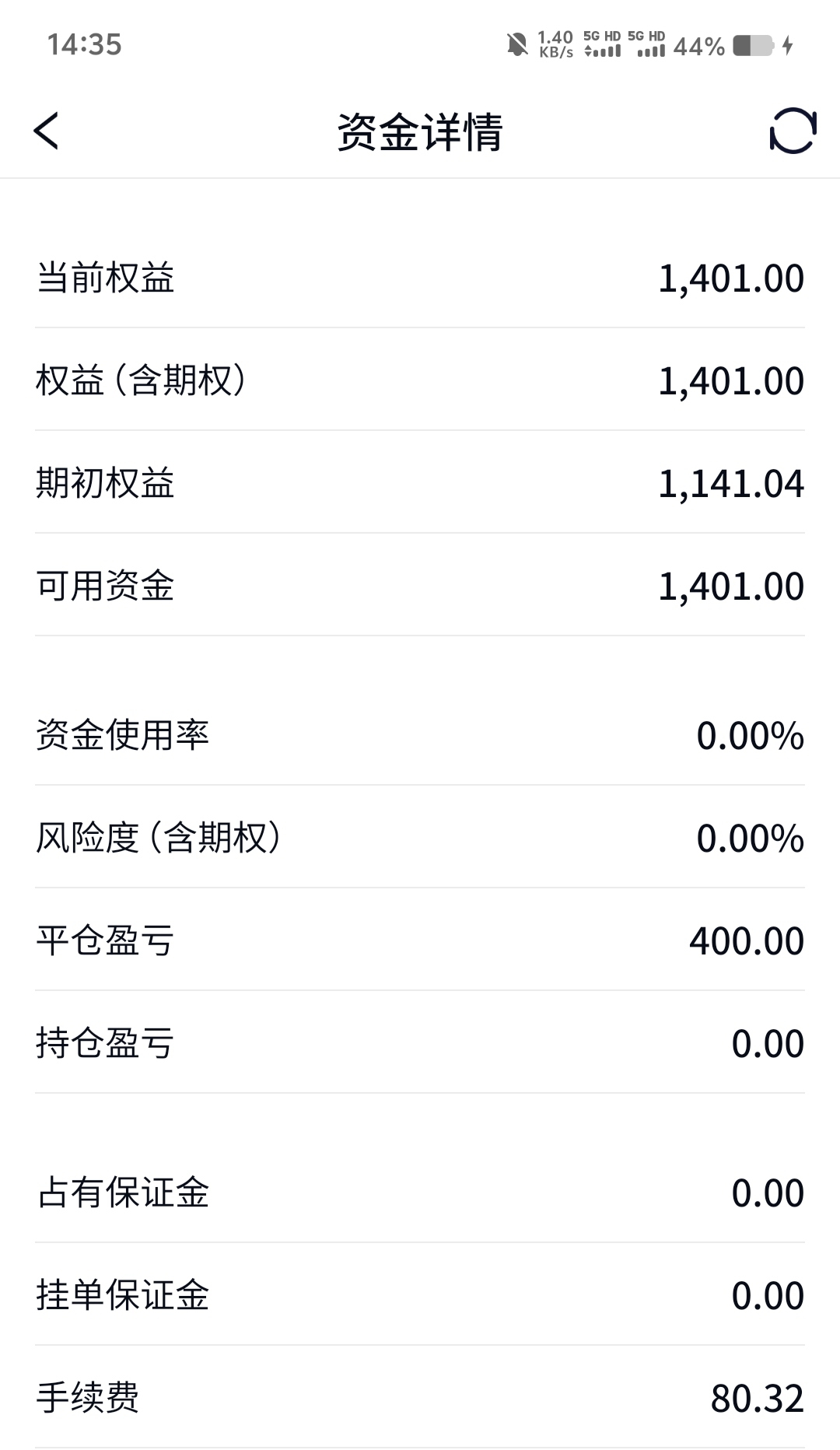Viewport: 840px width, 1450px height.
Task: Tap the 手续费 value 80.32
Action: pos(757,1398)
